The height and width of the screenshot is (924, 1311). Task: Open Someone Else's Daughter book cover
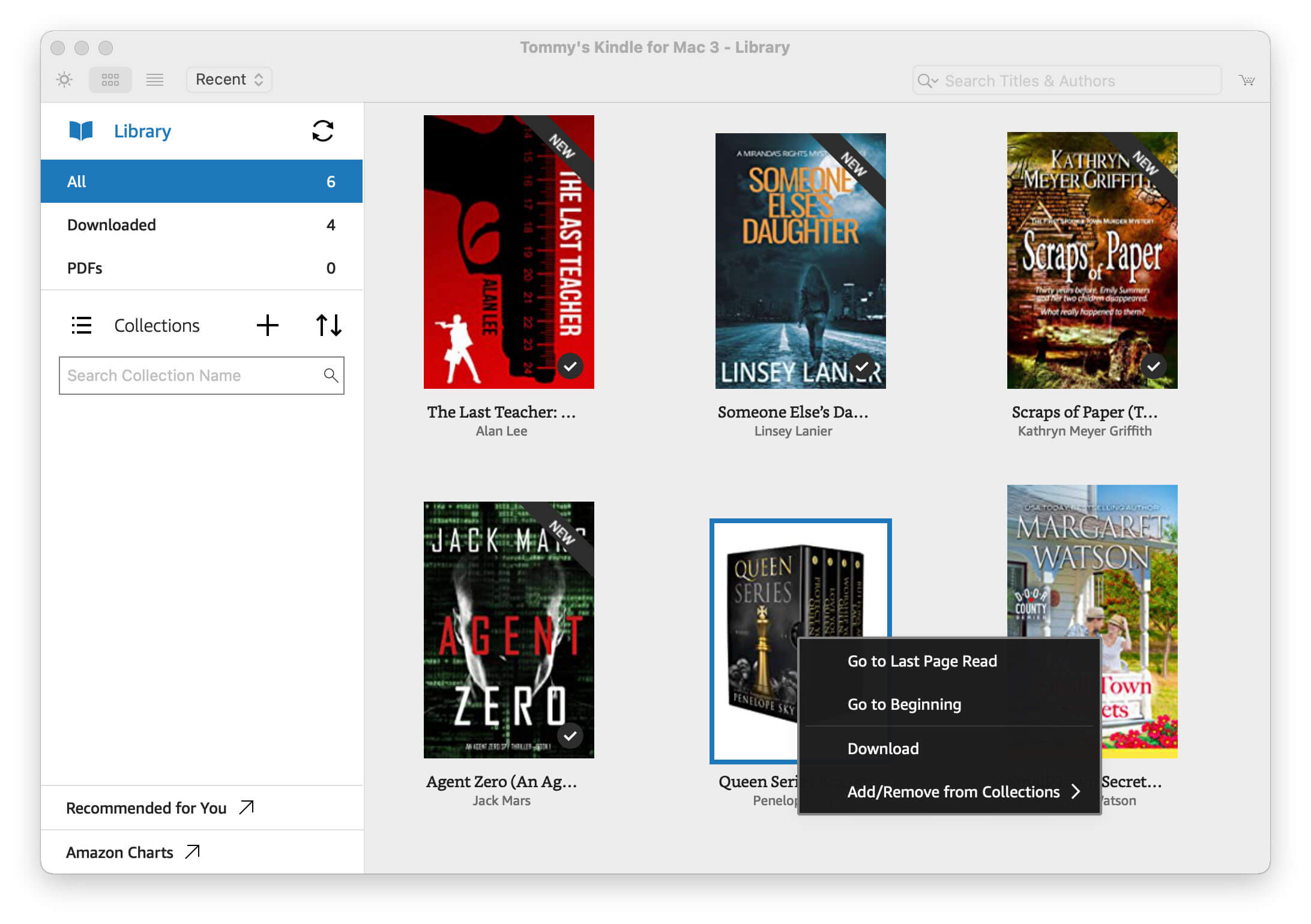point(800,261)
